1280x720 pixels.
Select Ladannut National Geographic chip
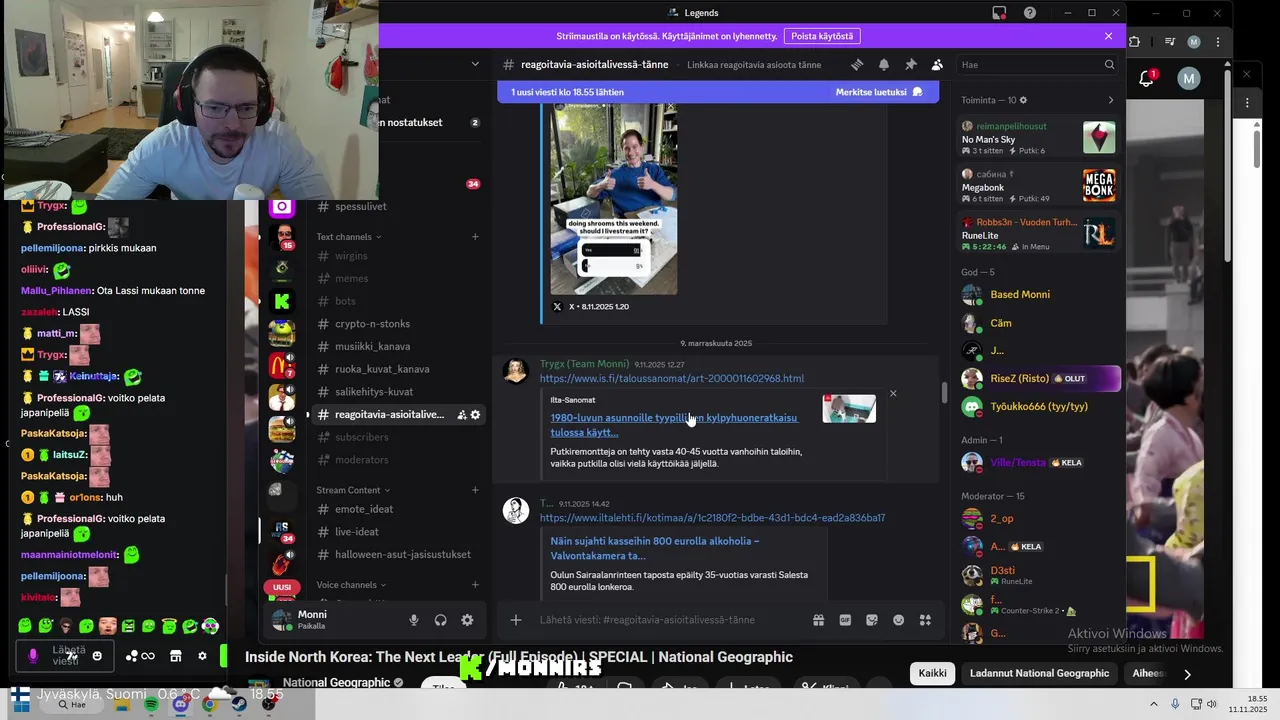[x=1039, y=673]
